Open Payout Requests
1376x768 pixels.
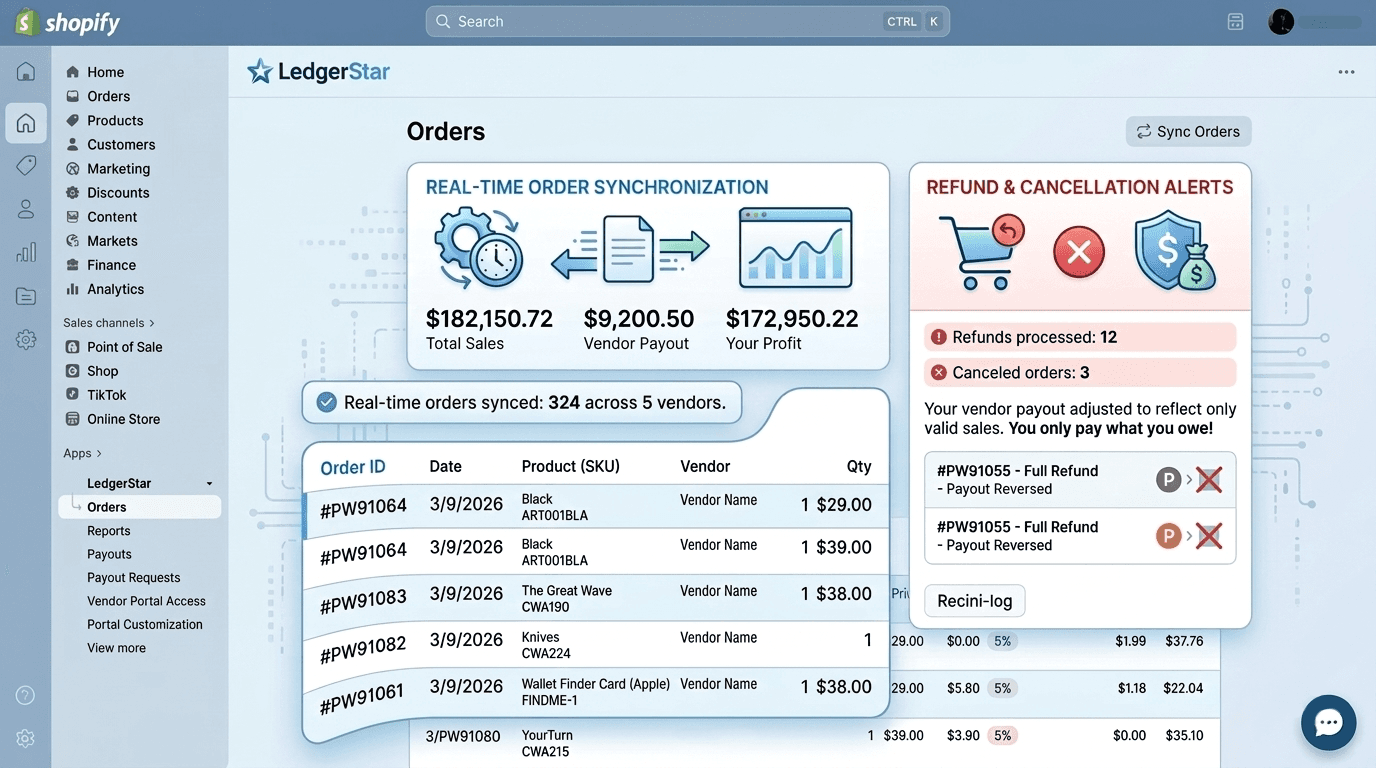(x=134, y=577)
